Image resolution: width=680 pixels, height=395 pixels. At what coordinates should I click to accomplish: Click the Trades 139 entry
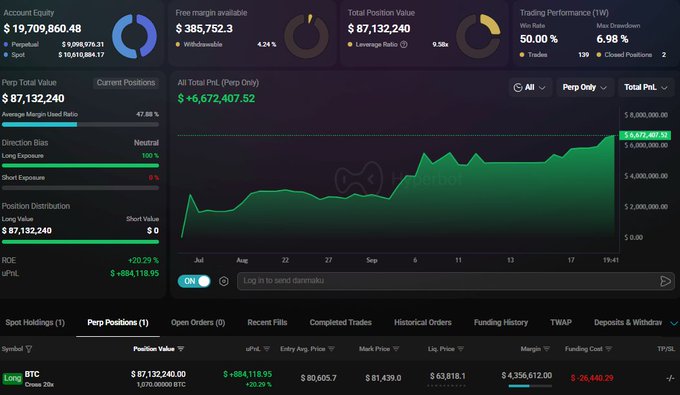point(554,55)
